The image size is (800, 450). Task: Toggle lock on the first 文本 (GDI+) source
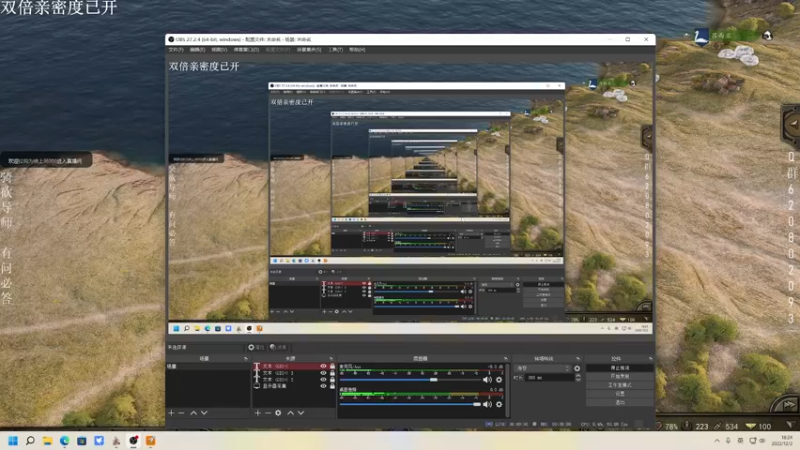(332, 366)
